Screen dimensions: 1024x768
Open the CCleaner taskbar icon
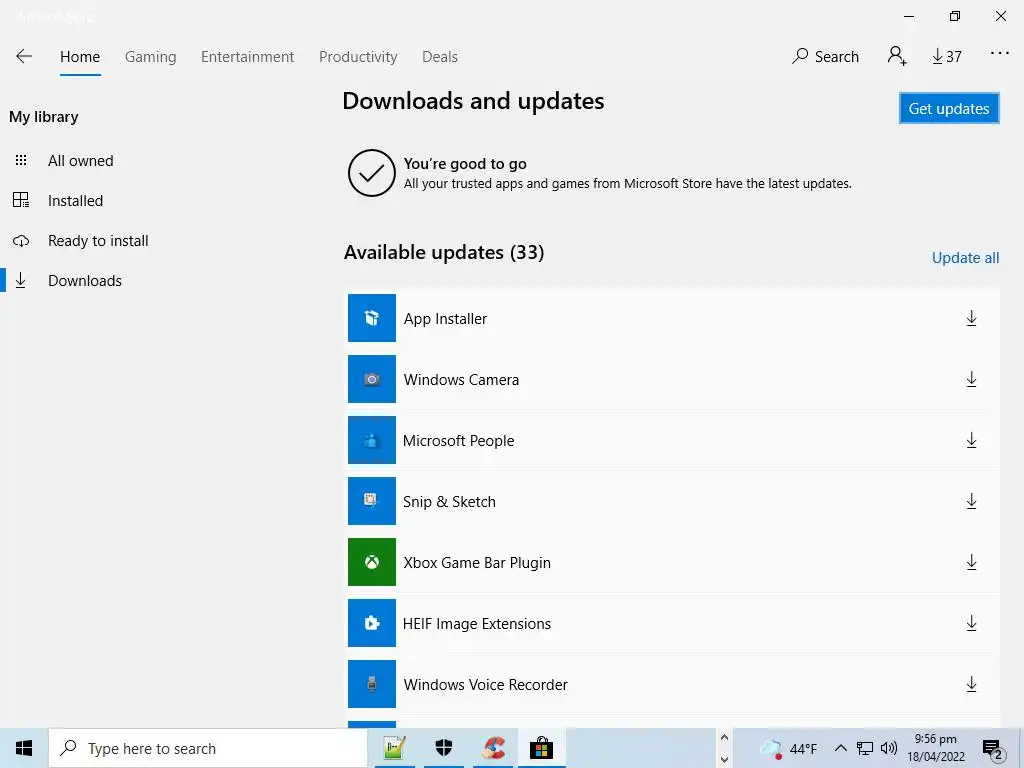(493, 748)
